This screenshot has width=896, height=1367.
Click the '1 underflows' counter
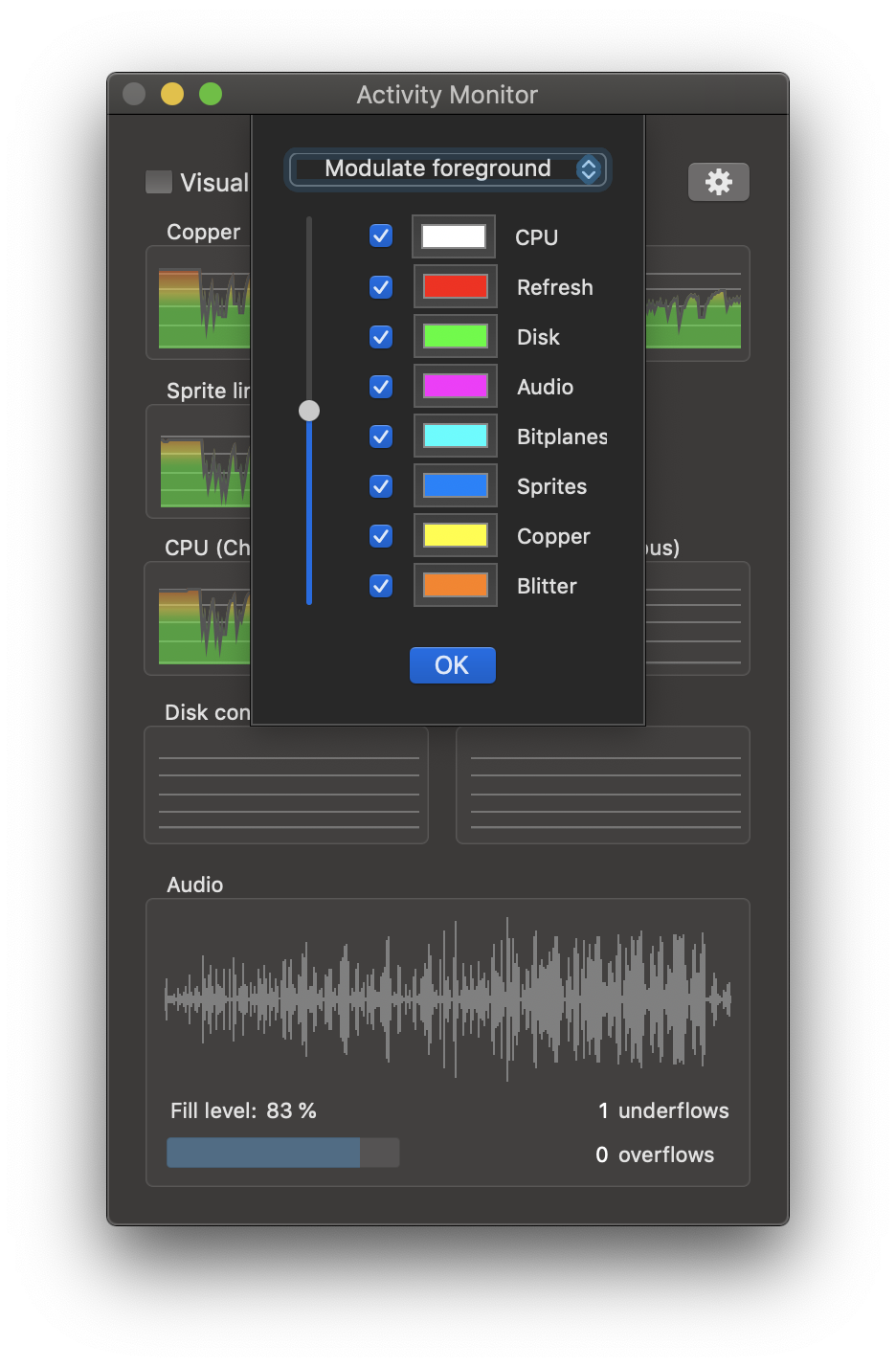pyautogui.click(x=663, y=1110)
